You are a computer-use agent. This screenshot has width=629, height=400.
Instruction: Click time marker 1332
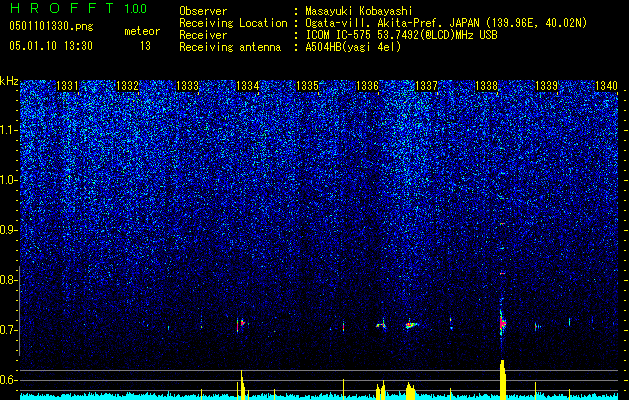(x=127, y=85)
